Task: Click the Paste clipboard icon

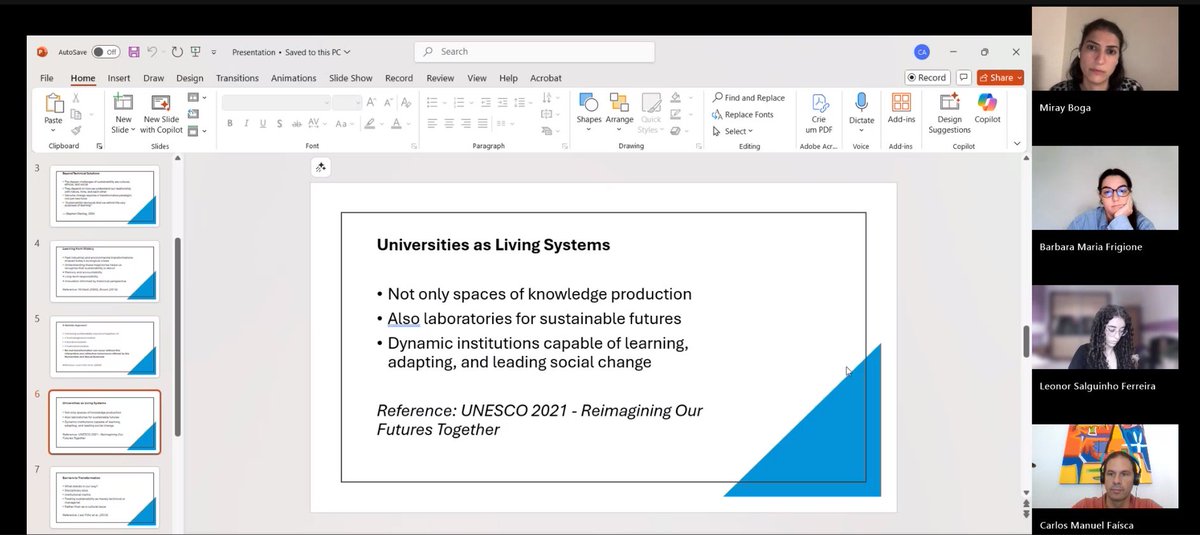Action: click(54, 104)
